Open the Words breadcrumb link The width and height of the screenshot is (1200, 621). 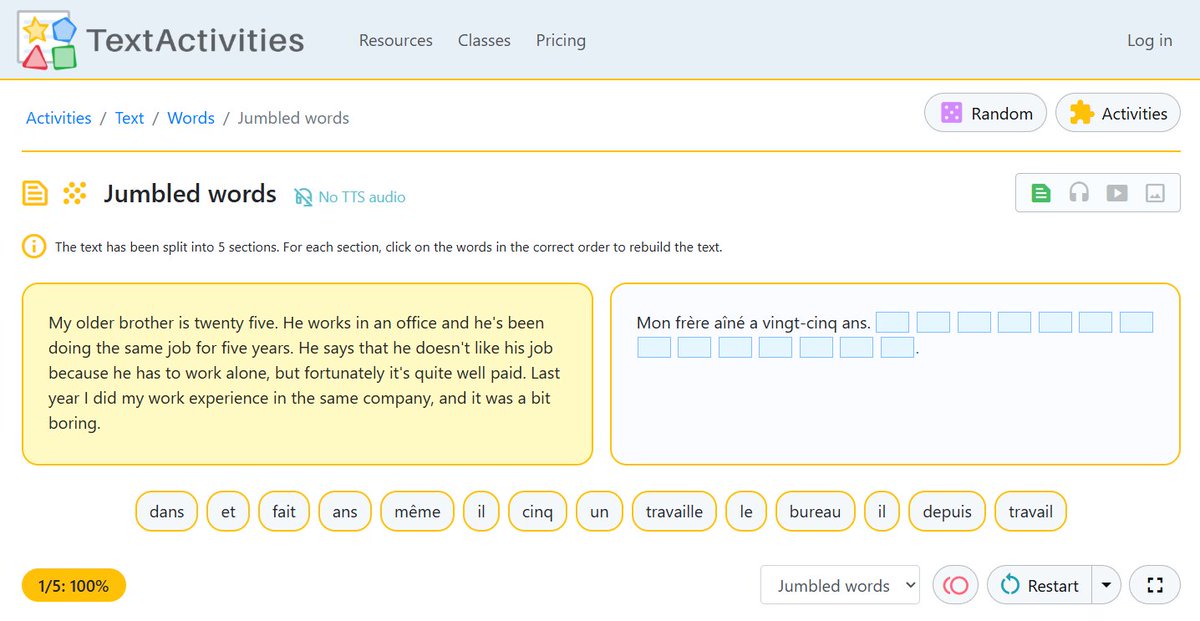point(191,117)
